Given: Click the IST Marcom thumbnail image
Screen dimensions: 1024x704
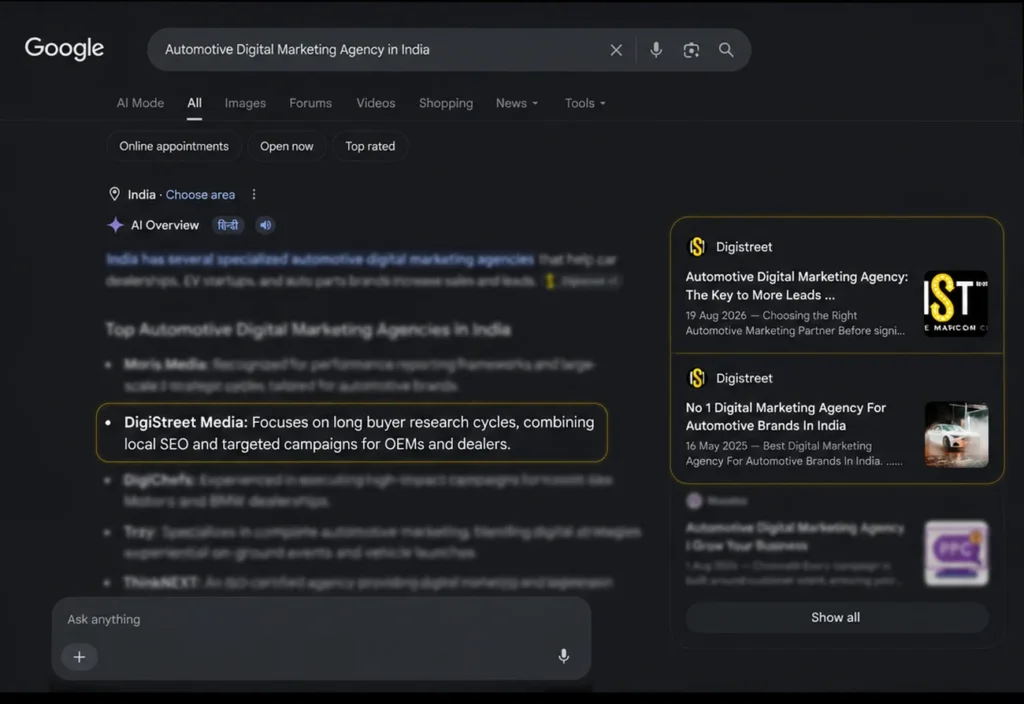Looking at the screenshot, I should pyautogui.click(x=955, y=304).
